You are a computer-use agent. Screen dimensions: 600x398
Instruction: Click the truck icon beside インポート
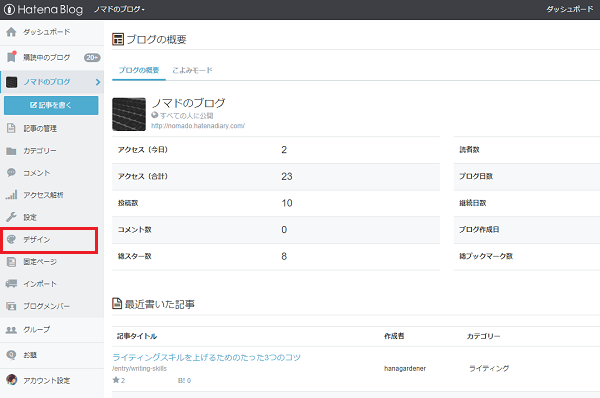point(11,284)
